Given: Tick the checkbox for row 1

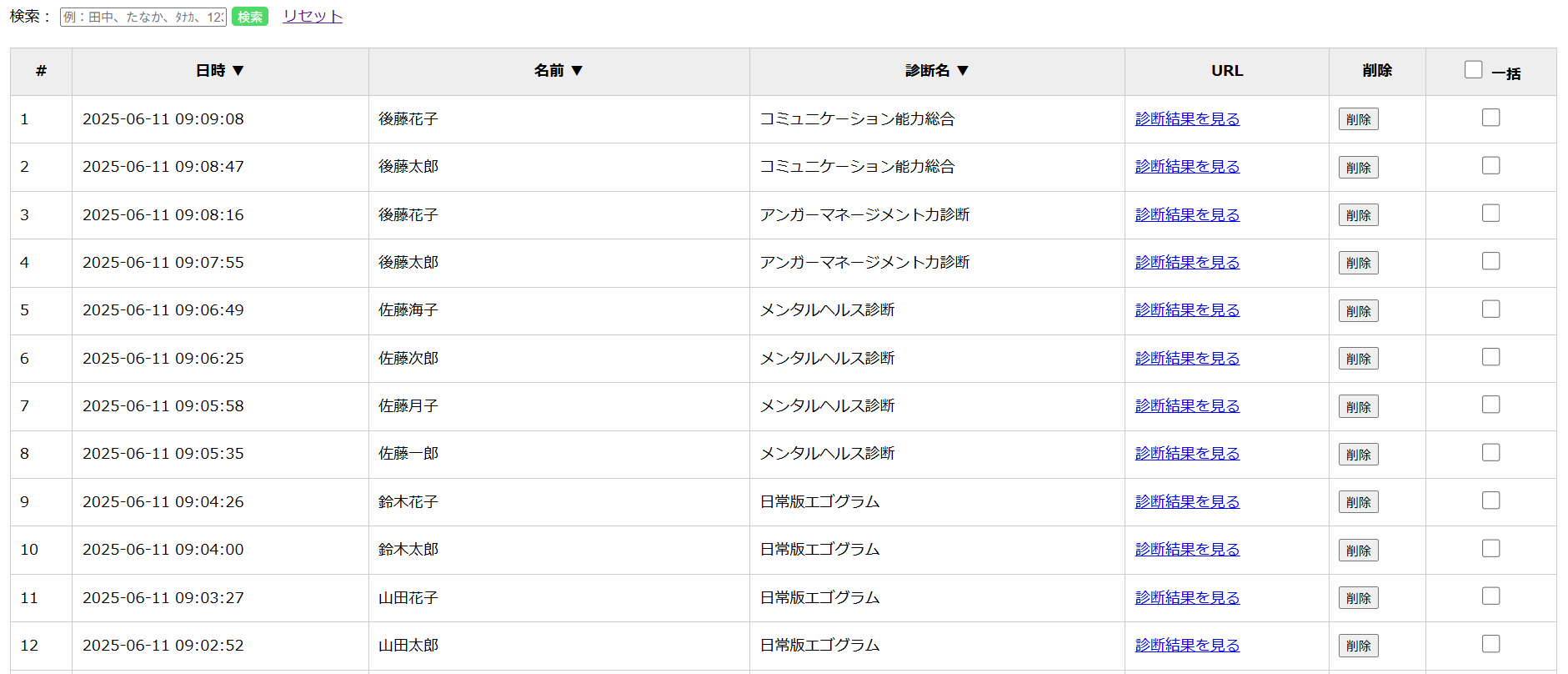Looking at the screenshot, I should coord(1490,118).
